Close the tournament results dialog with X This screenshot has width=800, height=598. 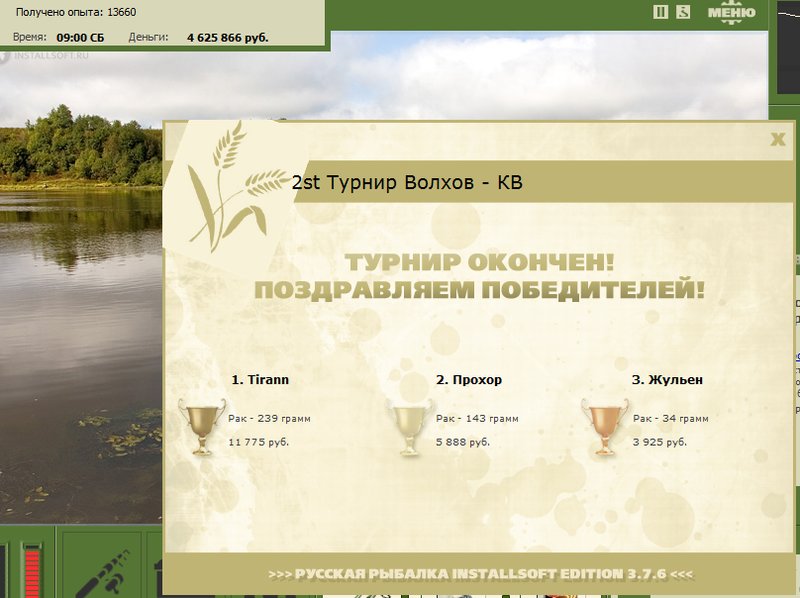coord(778,139)
